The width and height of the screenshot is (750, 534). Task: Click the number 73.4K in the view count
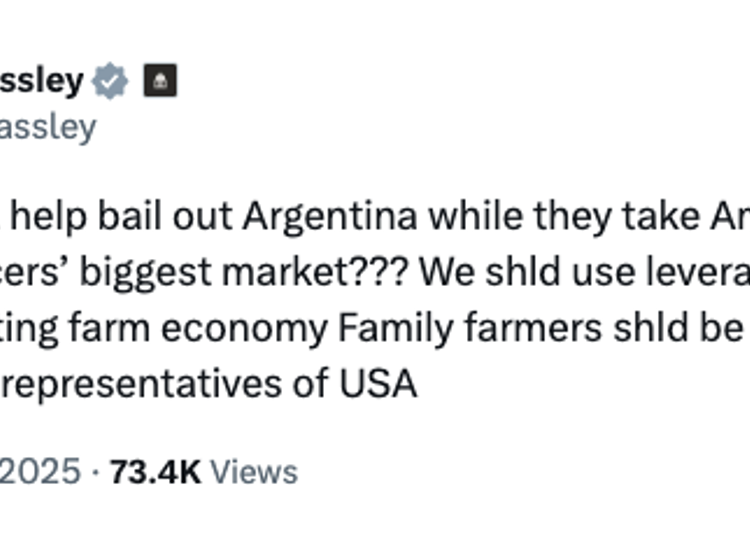[x=155, y=471]
